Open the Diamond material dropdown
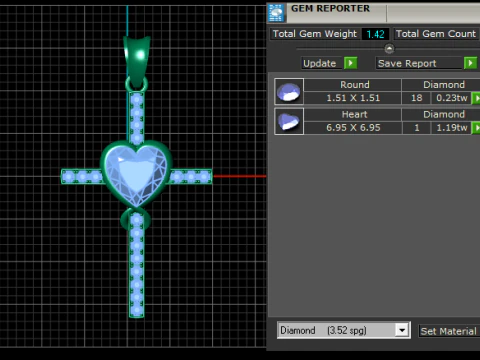This screenshot has height=360, width=480. tap(402, 330)
